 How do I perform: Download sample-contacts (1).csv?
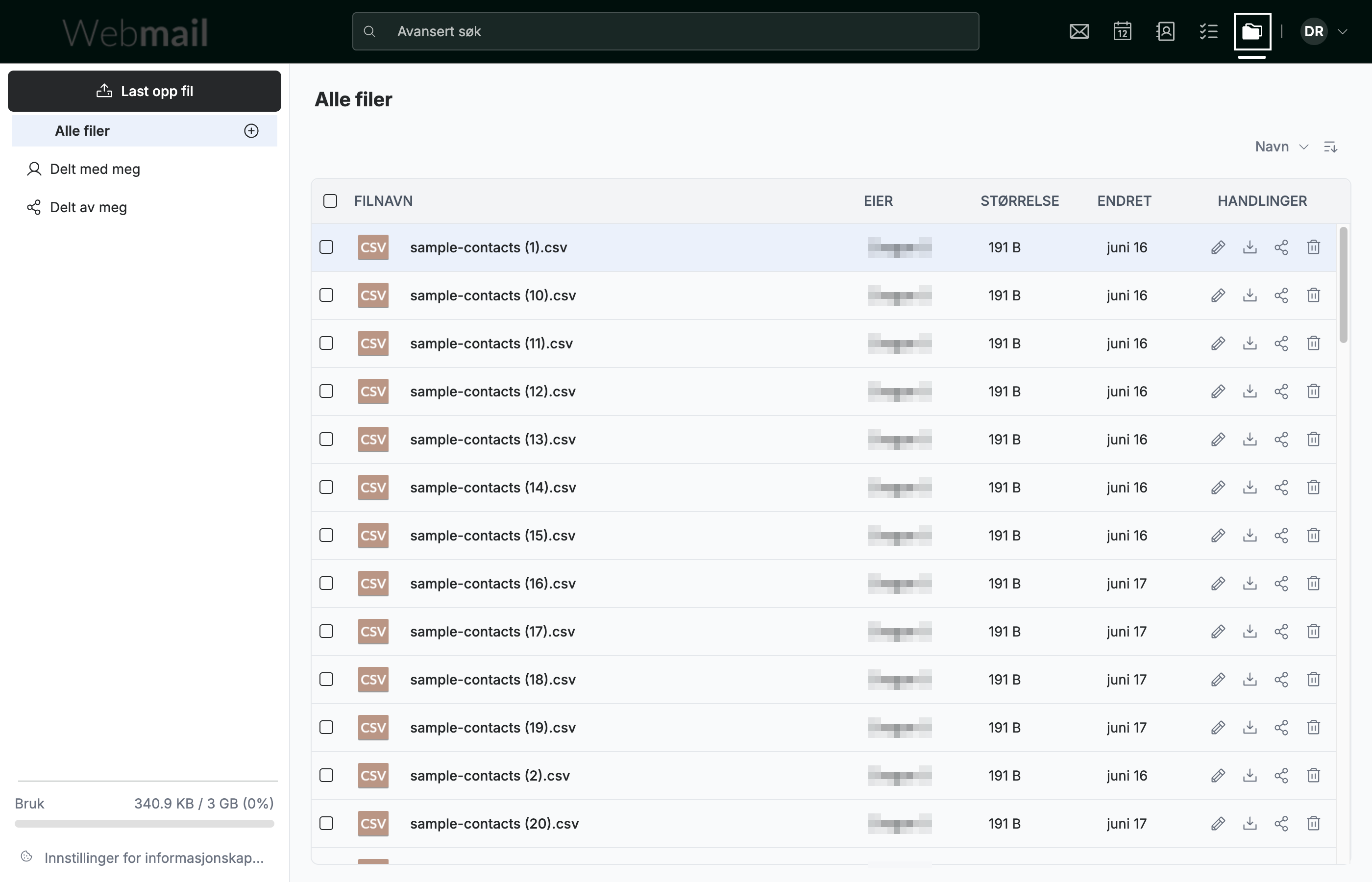pyautogui.click(x=1250, y=247)
